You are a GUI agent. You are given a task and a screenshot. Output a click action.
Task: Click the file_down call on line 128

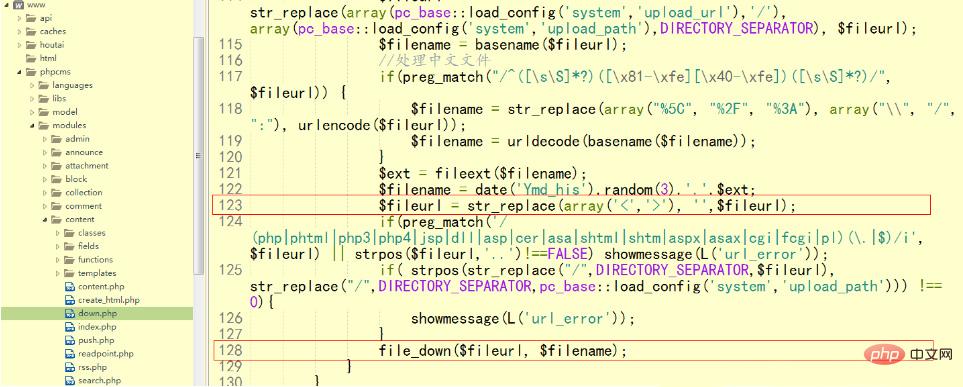tap(502, 351)
